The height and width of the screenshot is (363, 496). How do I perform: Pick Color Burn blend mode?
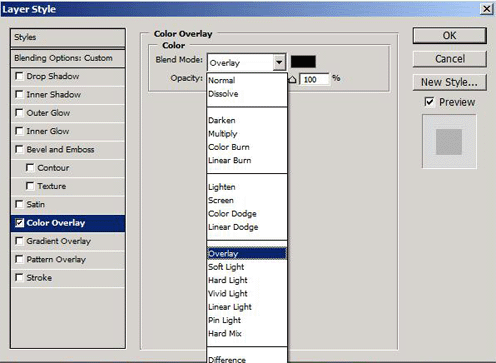247,147
